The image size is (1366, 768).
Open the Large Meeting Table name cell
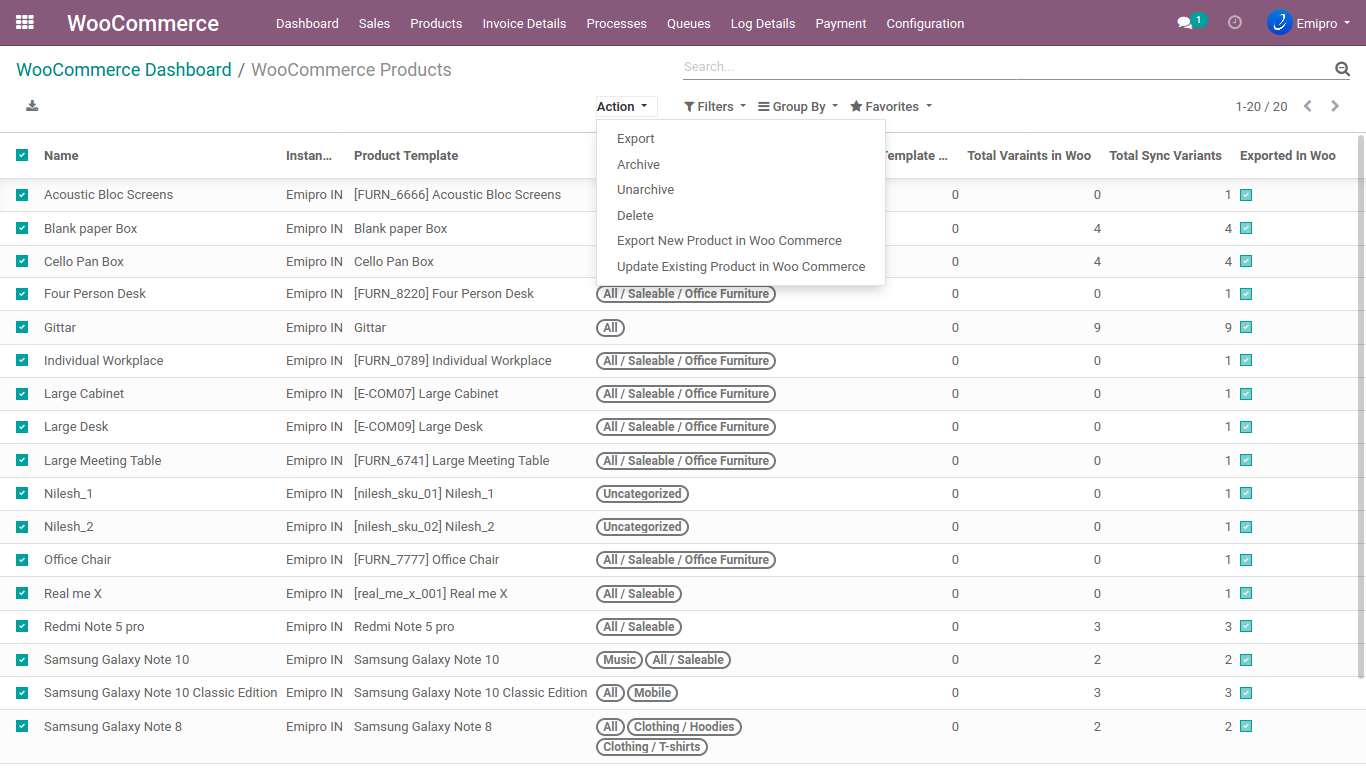click(x=102, y=461)
